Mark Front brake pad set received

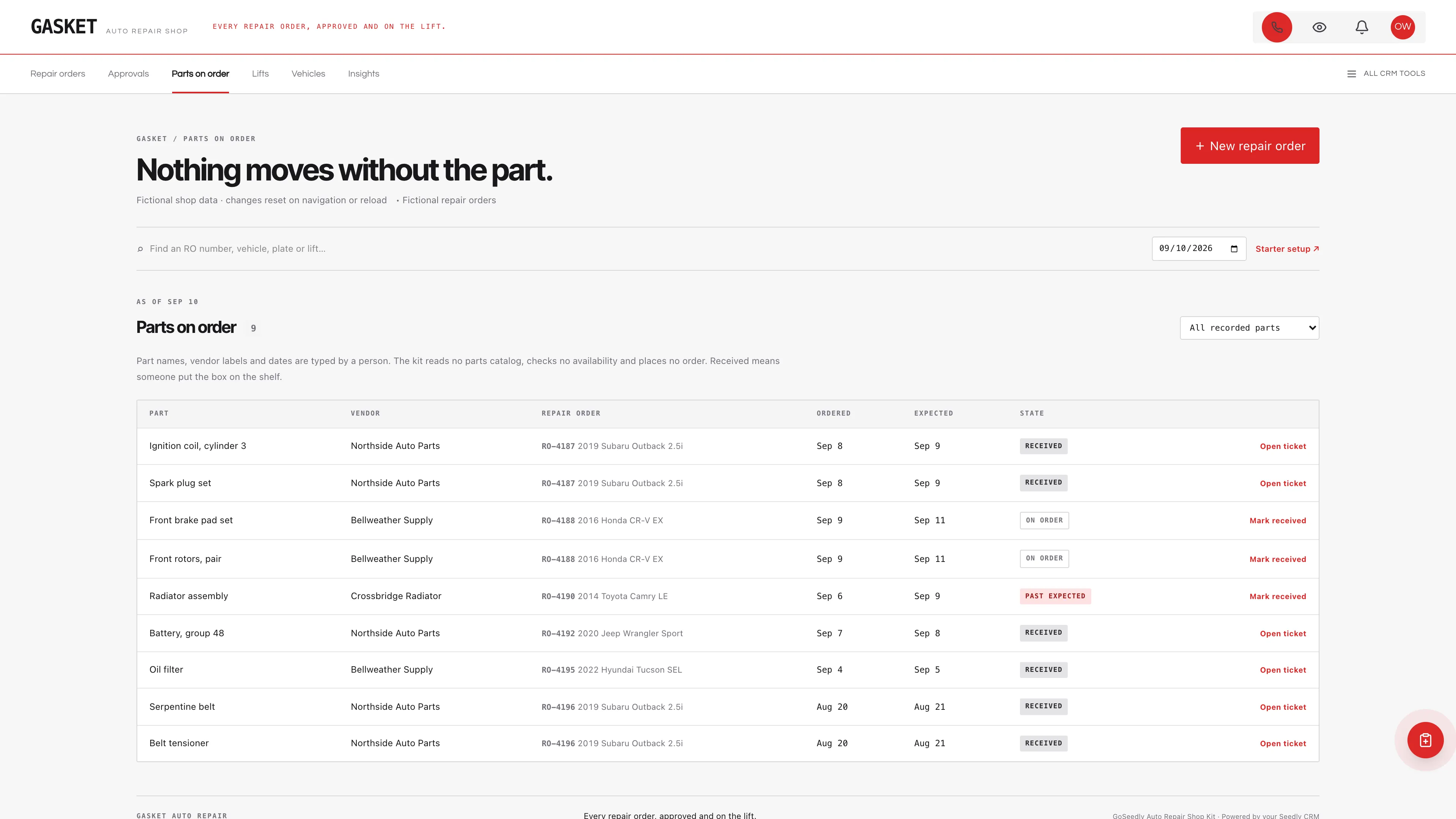1277,521
